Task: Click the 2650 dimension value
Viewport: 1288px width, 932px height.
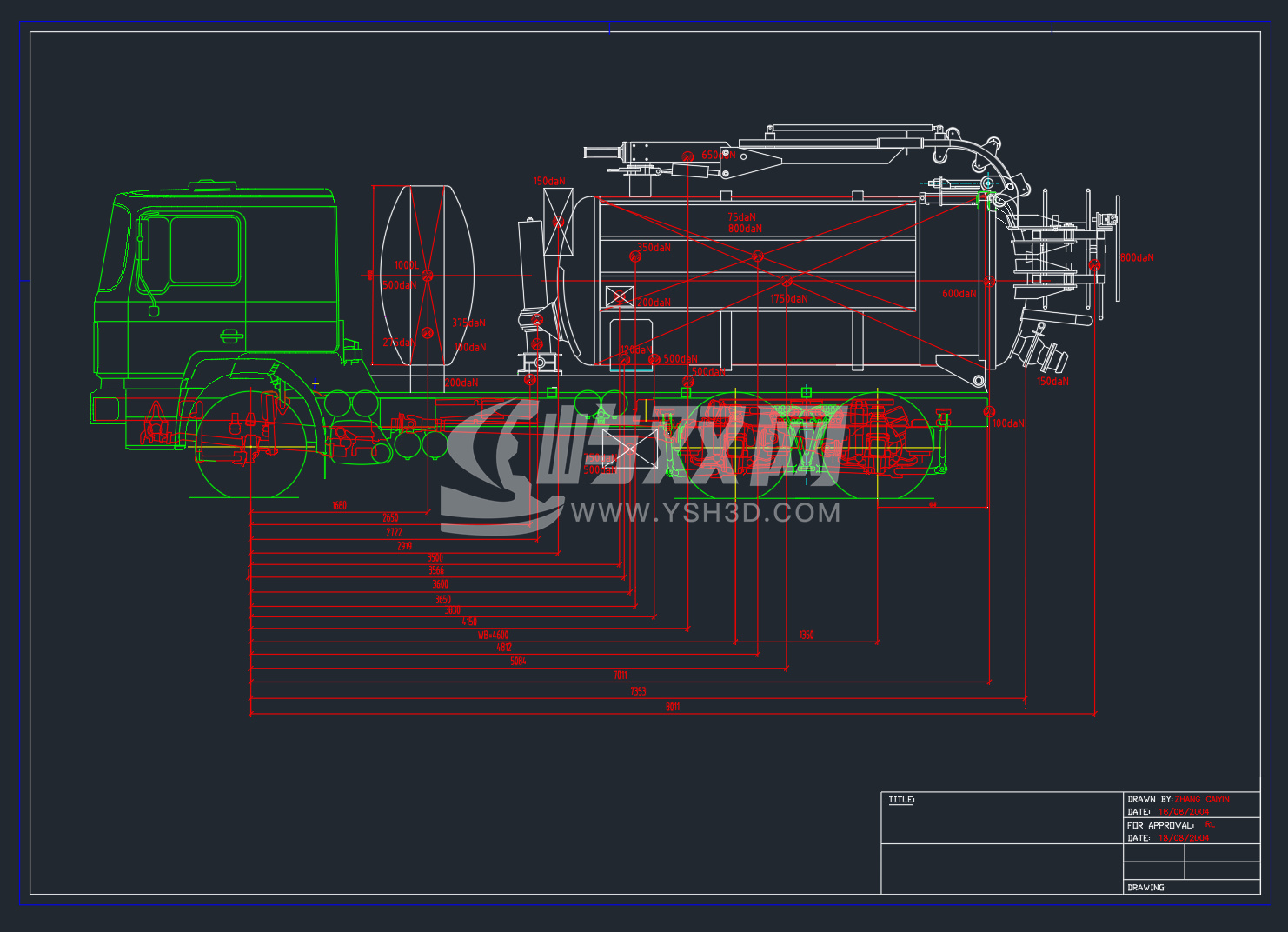Action: (391, 517)
